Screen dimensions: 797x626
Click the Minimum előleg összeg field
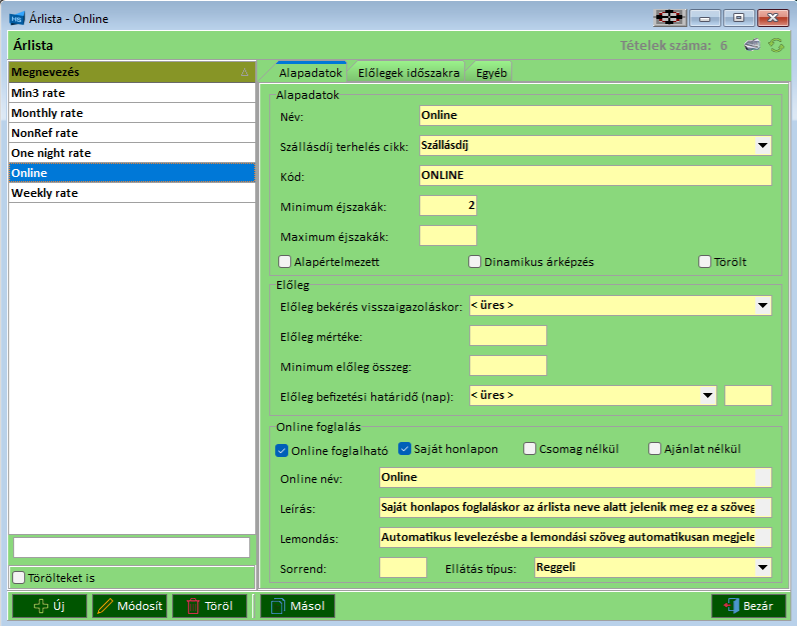pyautogui.click(x=508, y=365)
